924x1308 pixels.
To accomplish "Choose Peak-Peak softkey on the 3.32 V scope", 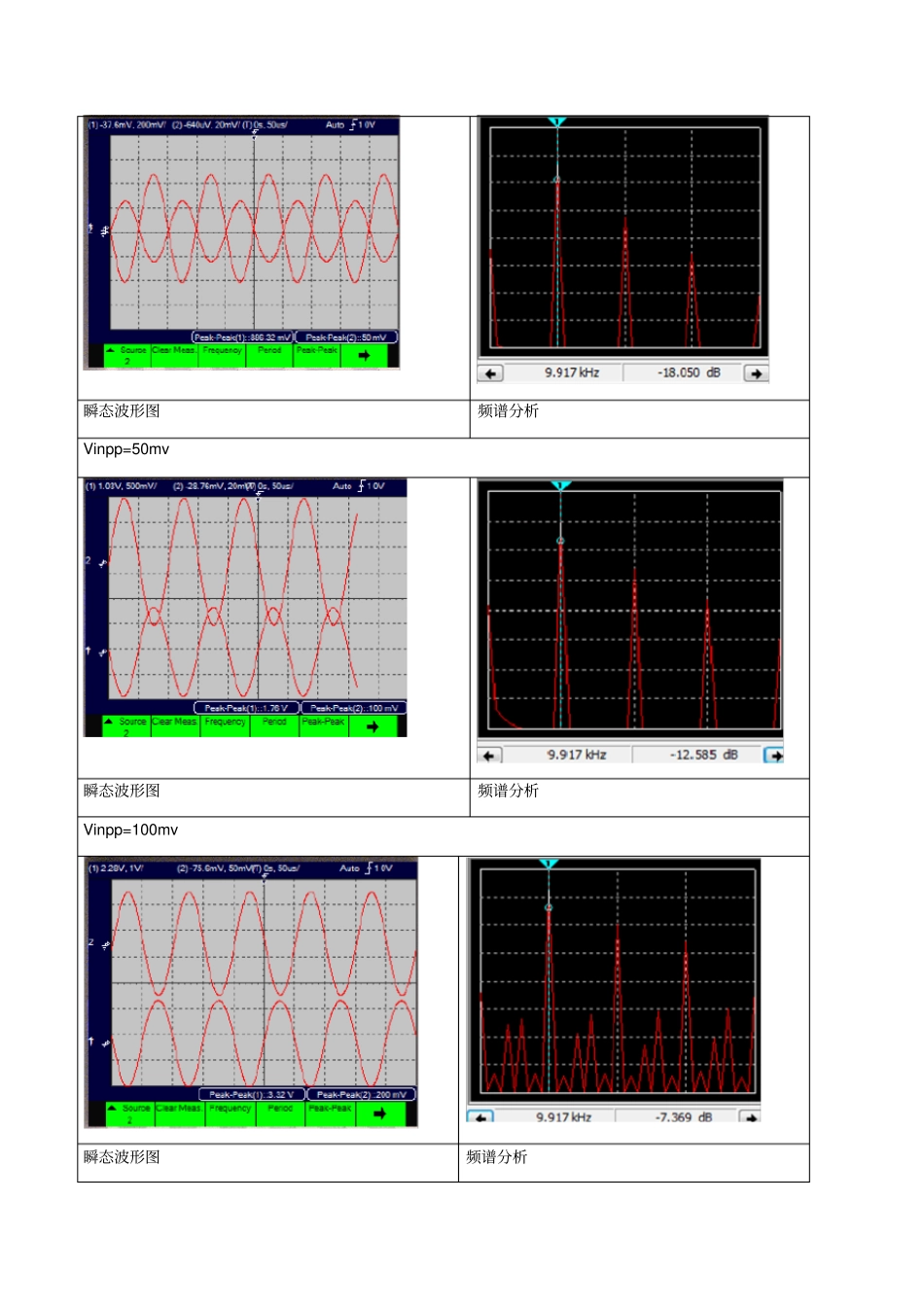I will 331,1114.
